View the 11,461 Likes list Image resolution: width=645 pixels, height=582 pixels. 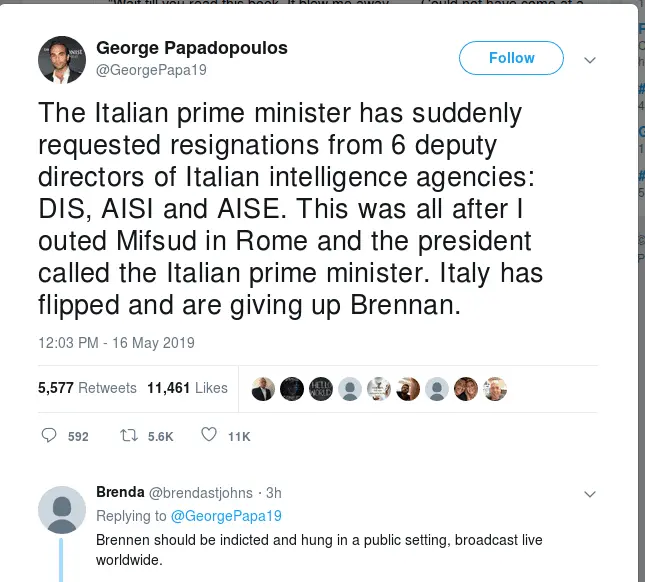pyautogui.click(x=188, y=388)
